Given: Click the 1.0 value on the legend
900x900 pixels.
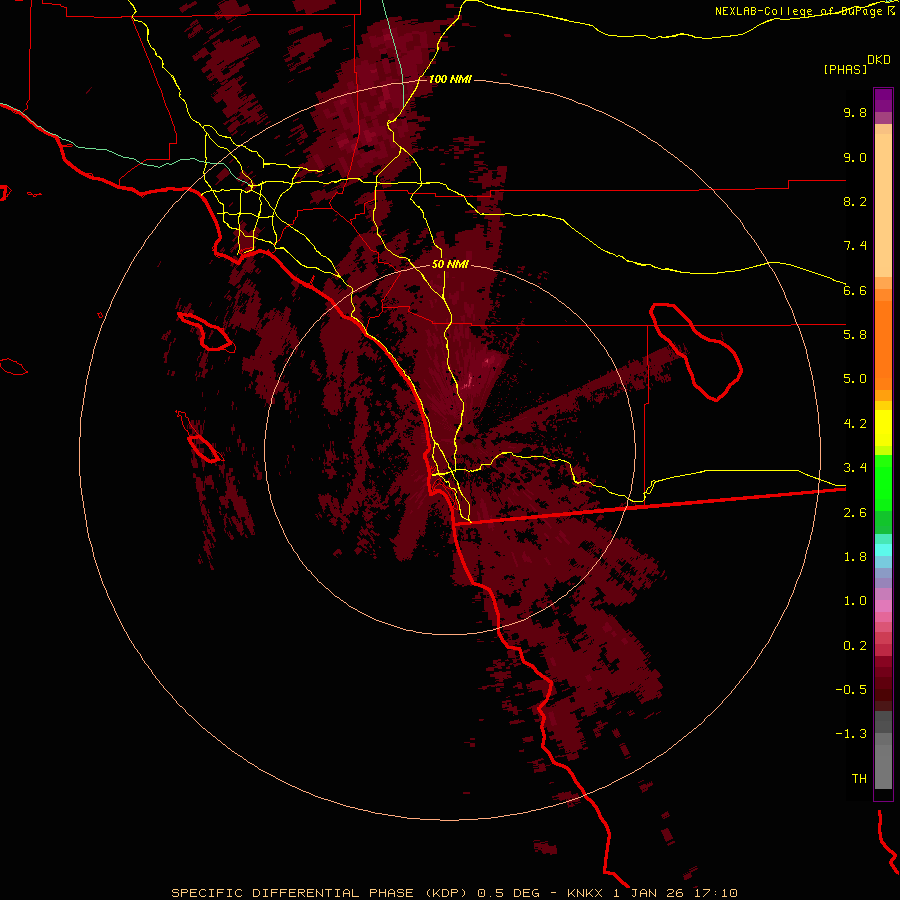Looking at the screenshot, I should point(855,601).
